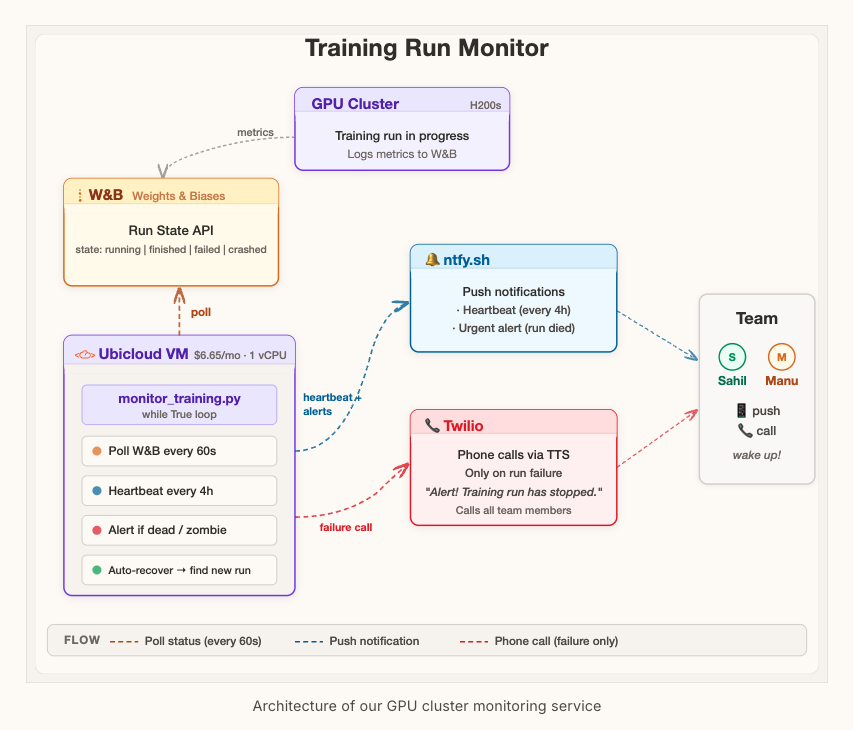Click the Ubicloud VM title

click(x=143, y=354)
